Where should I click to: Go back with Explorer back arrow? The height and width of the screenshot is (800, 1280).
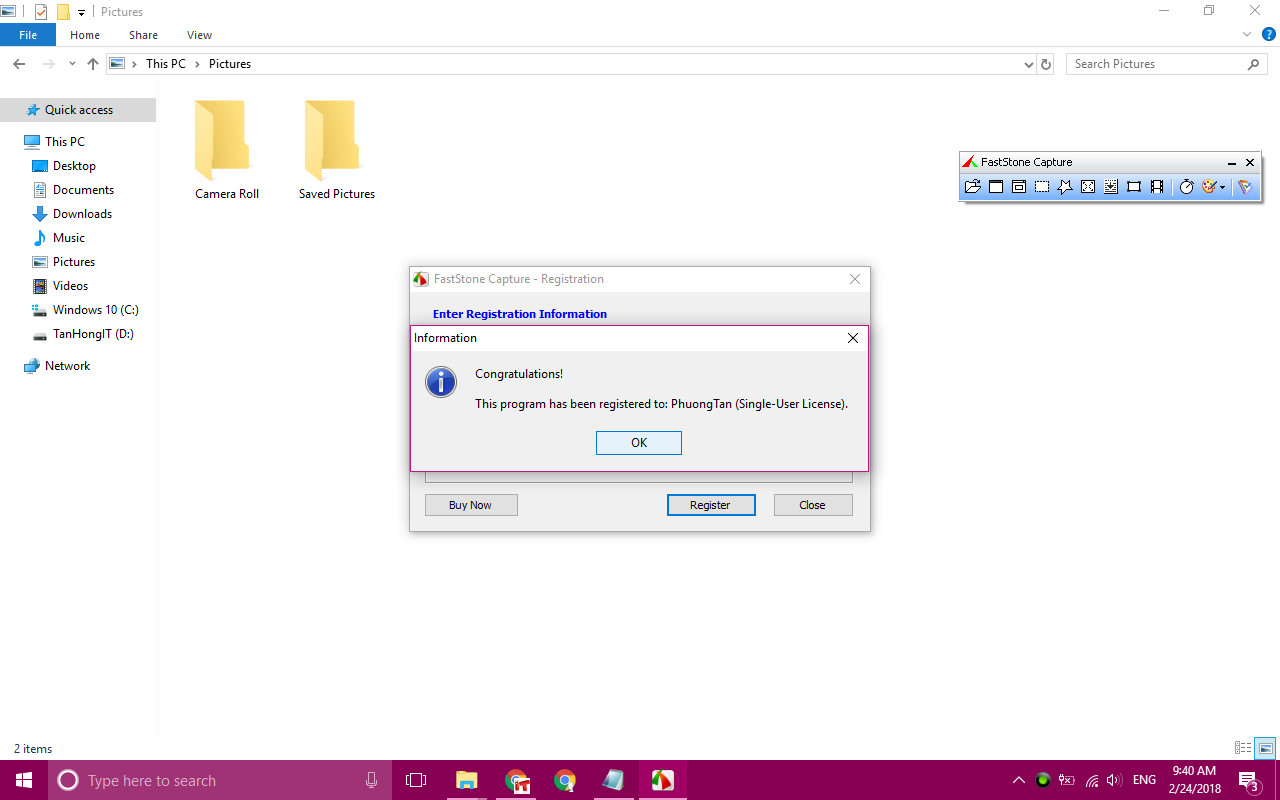[19, 64]
